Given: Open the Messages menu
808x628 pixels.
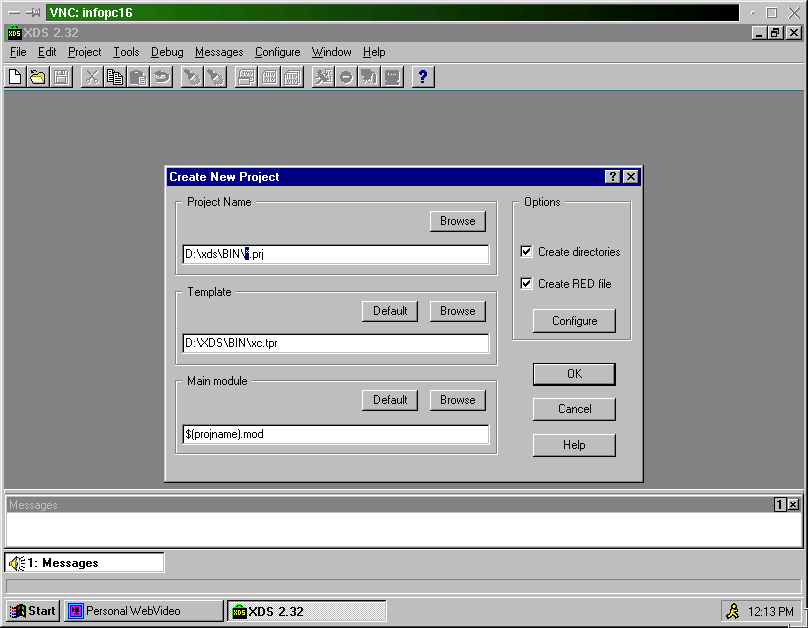Looking at the screenshot, I should (219, 52).
